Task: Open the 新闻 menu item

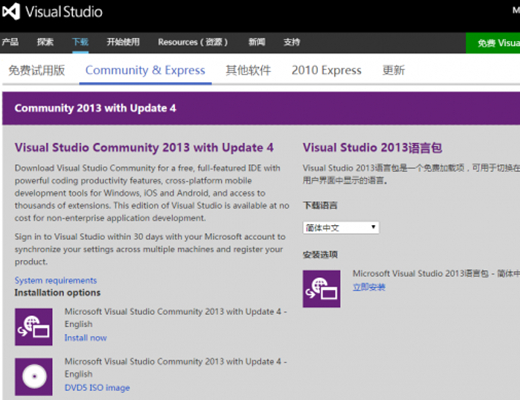Action: pos(257,42)
